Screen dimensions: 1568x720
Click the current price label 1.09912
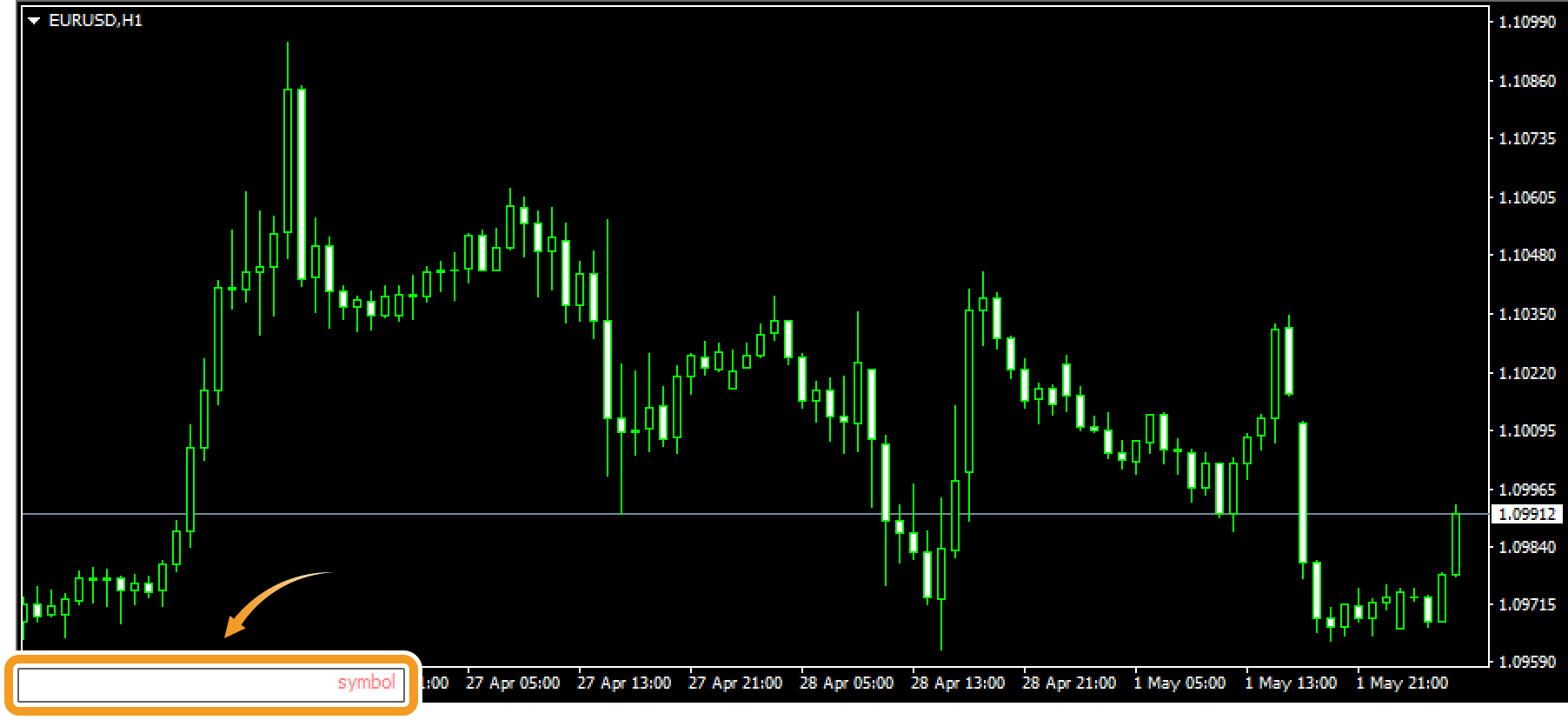point(1527,514)
